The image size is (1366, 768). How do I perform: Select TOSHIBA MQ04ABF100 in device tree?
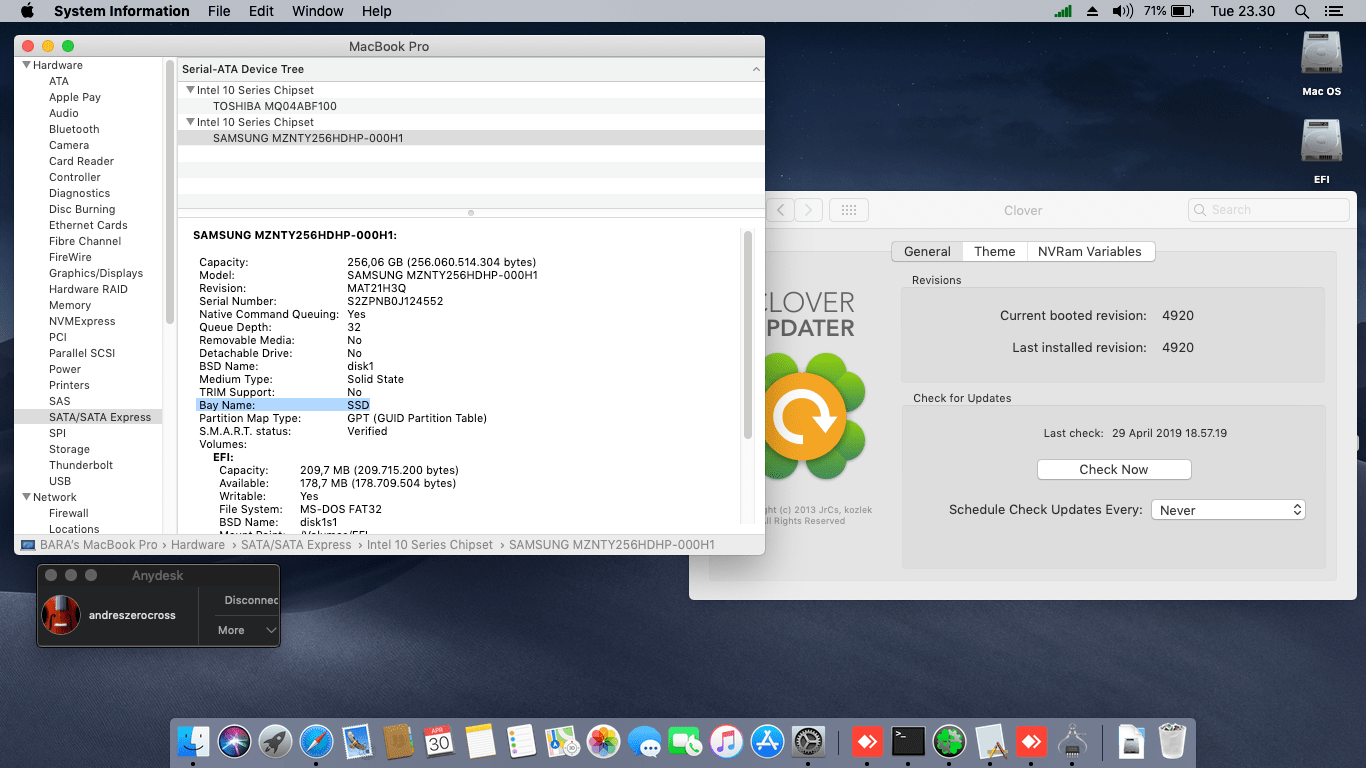(x=274, y=106)
